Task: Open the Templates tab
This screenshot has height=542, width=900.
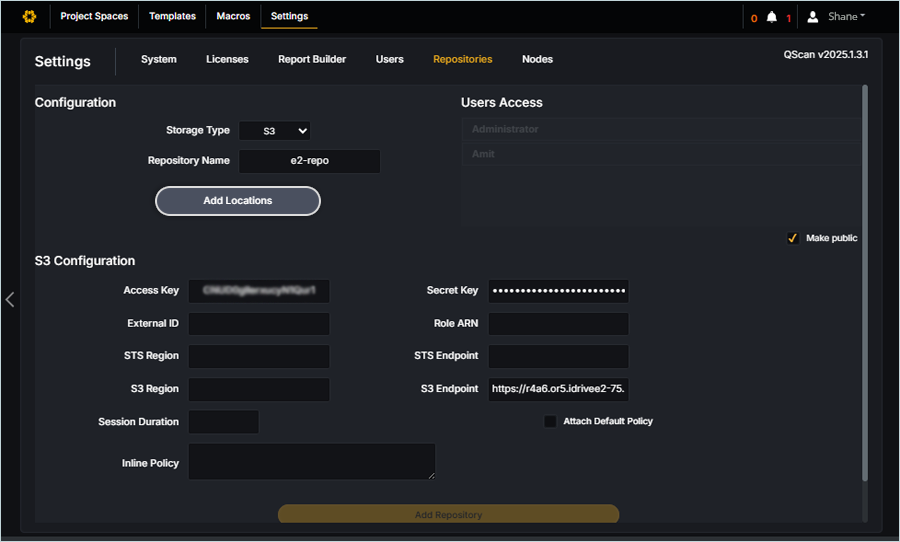Action: click(172, 16)
